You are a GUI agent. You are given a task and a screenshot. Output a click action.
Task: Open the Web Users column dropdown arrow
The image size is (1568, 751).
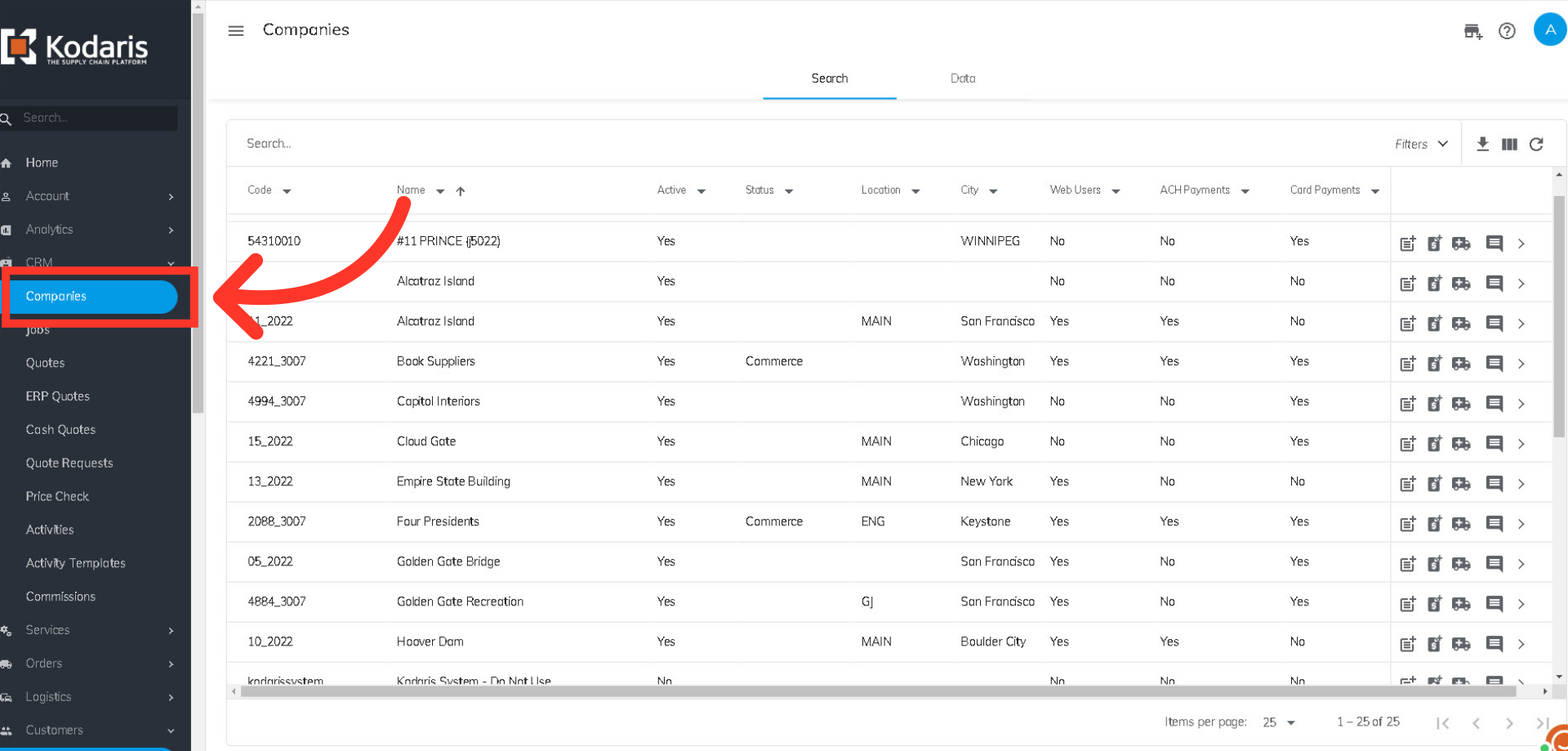point(1116,191)
